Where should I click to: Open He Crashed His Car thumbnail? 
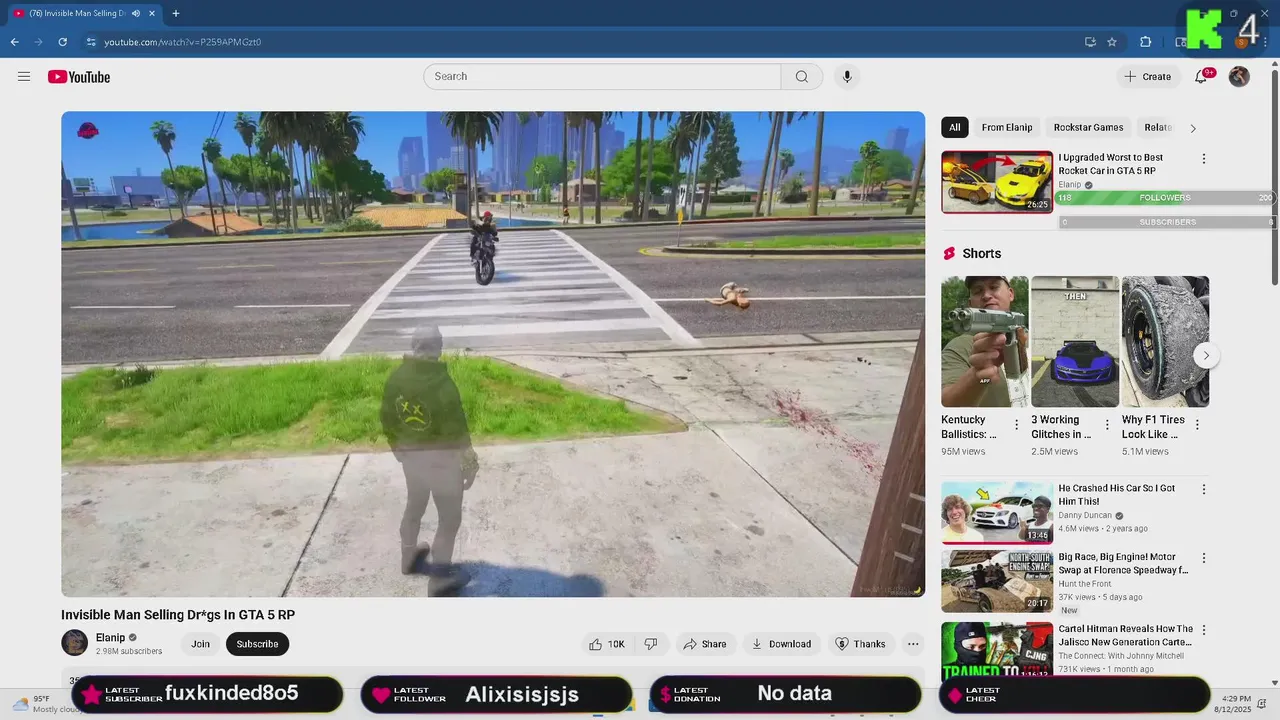(997, 513)
